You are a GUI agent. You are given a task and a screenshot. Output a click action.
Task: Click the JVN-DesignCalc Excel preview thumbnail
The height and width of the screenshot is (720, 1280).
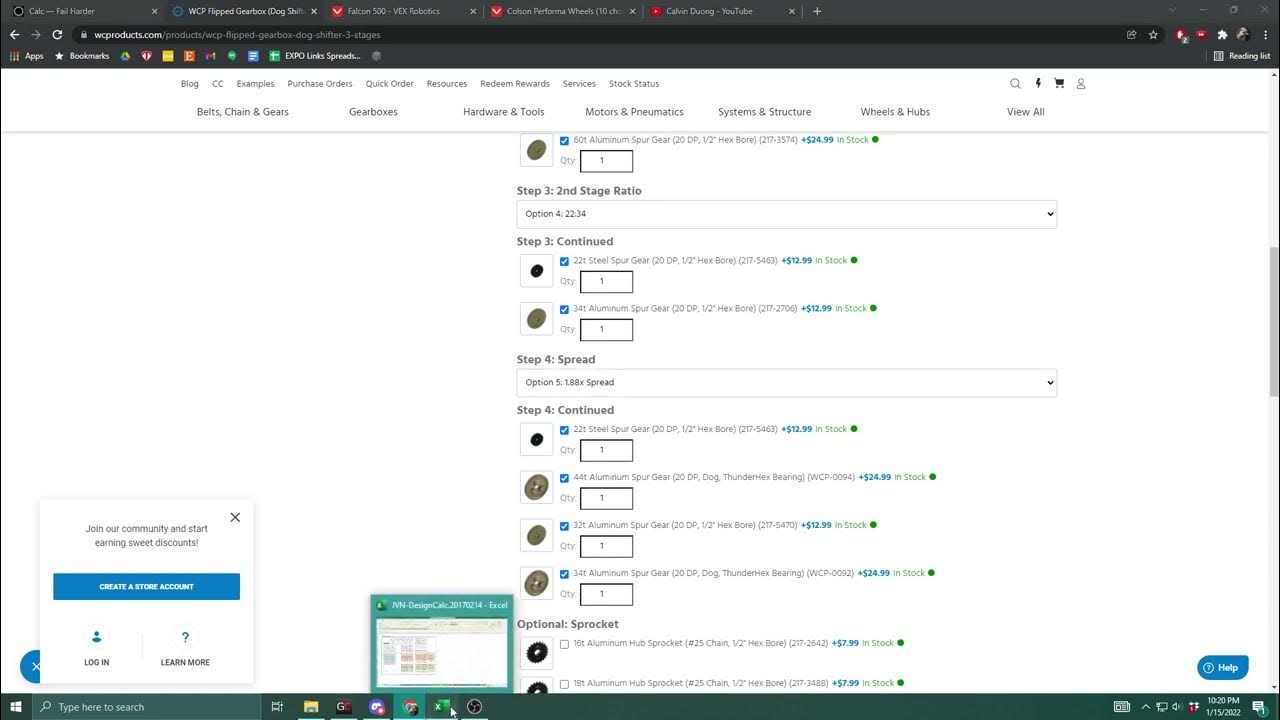[442, 643]
